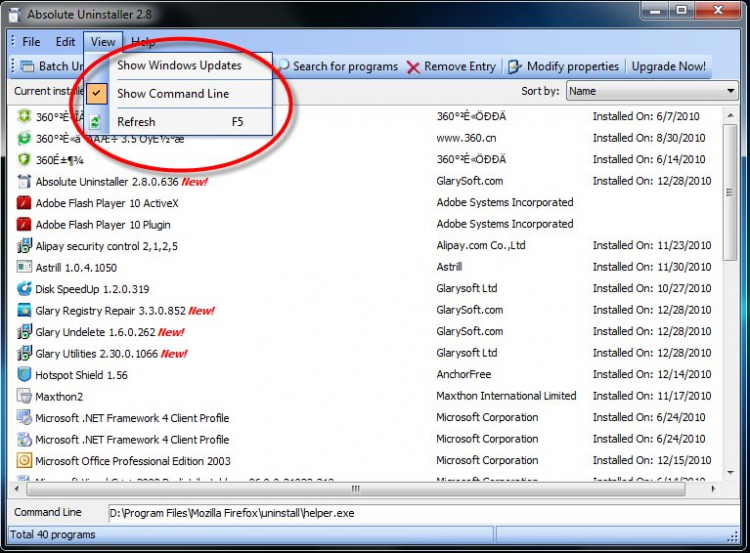Viewport: 750px width, 553px height.
Task: Open the Sort by Name dropdown
Action: (x=651, y=91)
